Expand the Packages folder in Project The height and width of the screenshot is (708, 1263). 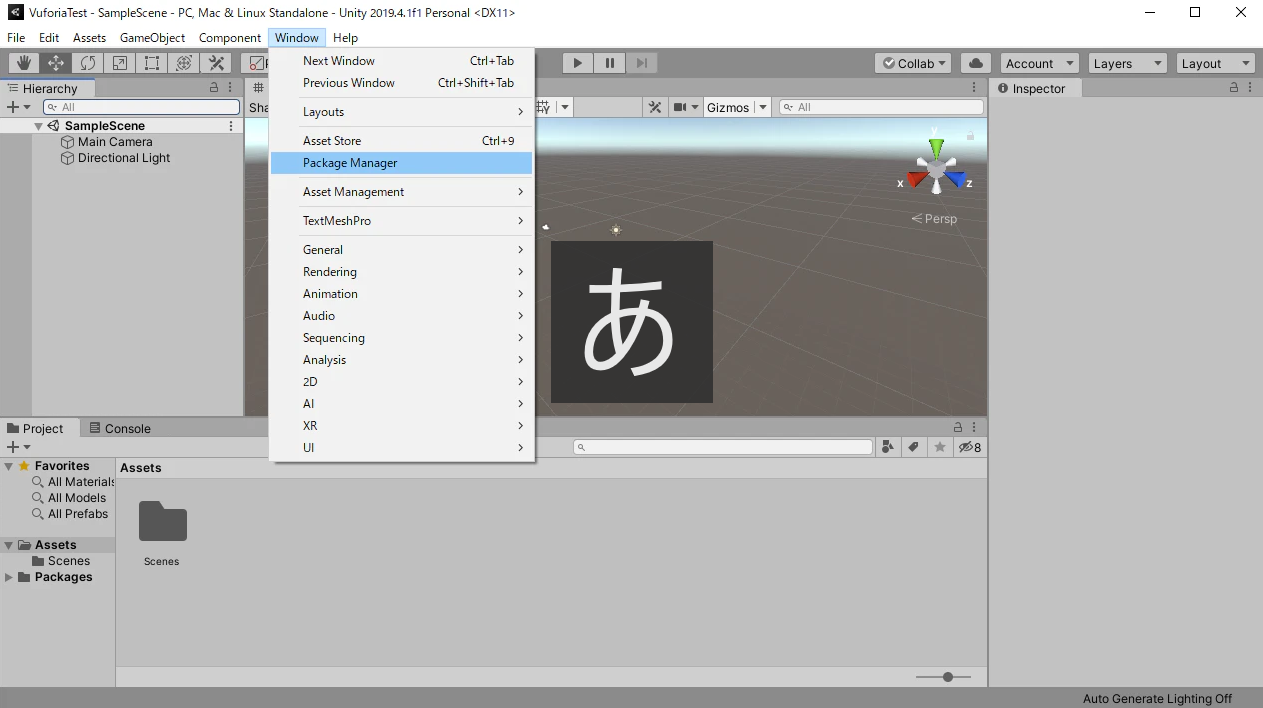(x=9, y=577)
